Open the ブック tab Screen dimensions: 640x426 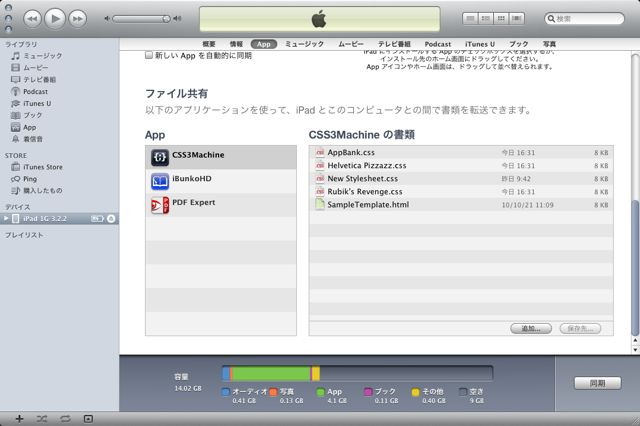click(518, 44)
